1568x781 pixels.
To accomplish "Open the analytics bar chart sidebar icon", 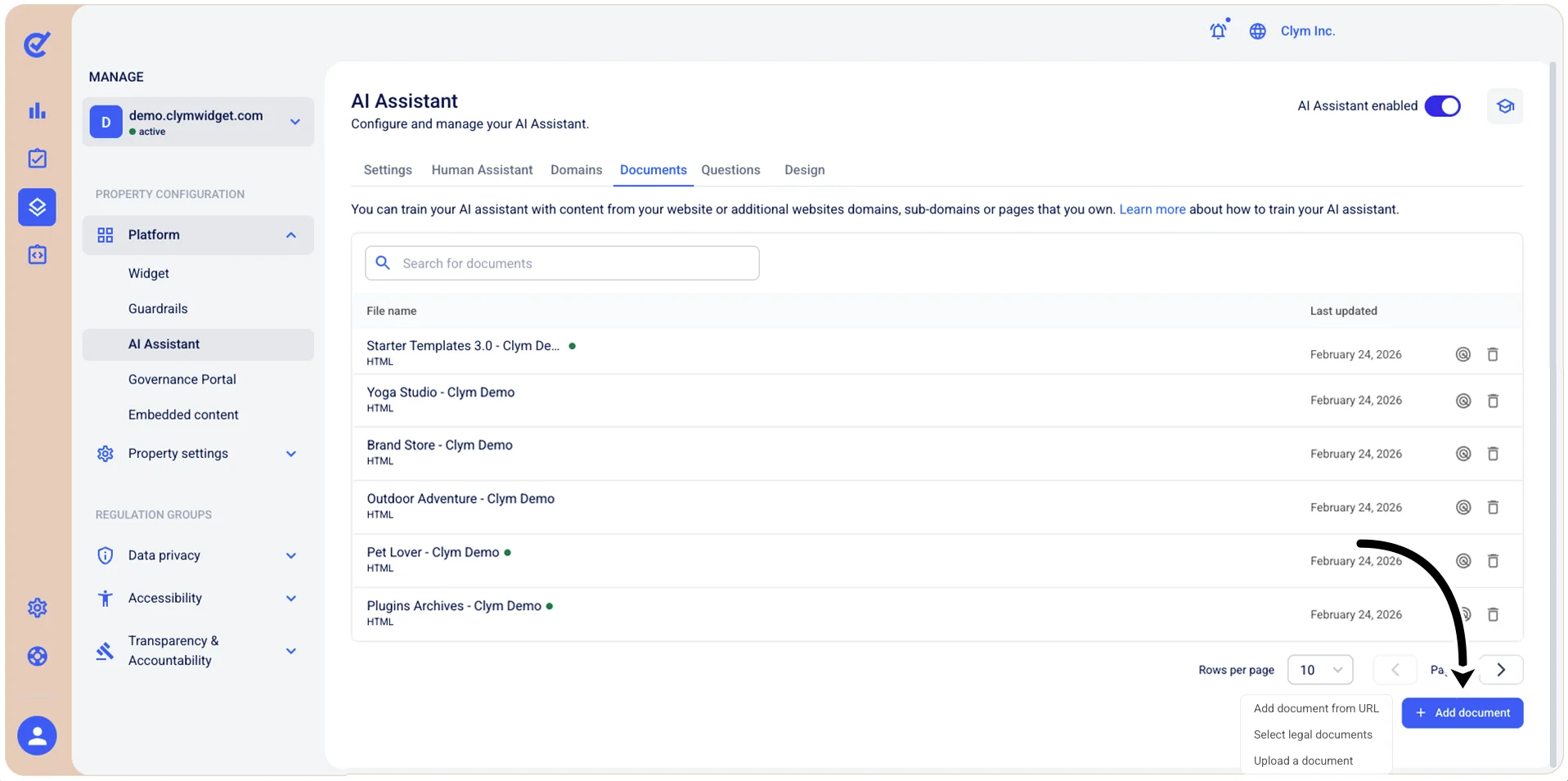I will (37, 110).
